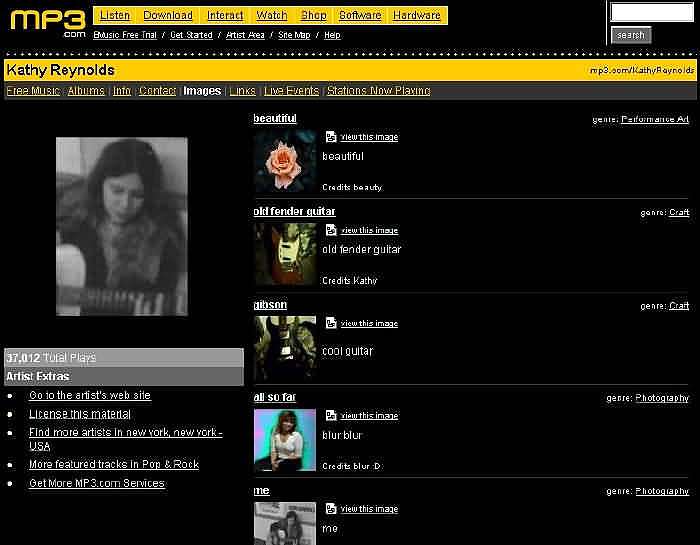Open Photography genre link for all so far
Screen dimensions: 700x545
(x=662, y=398)
